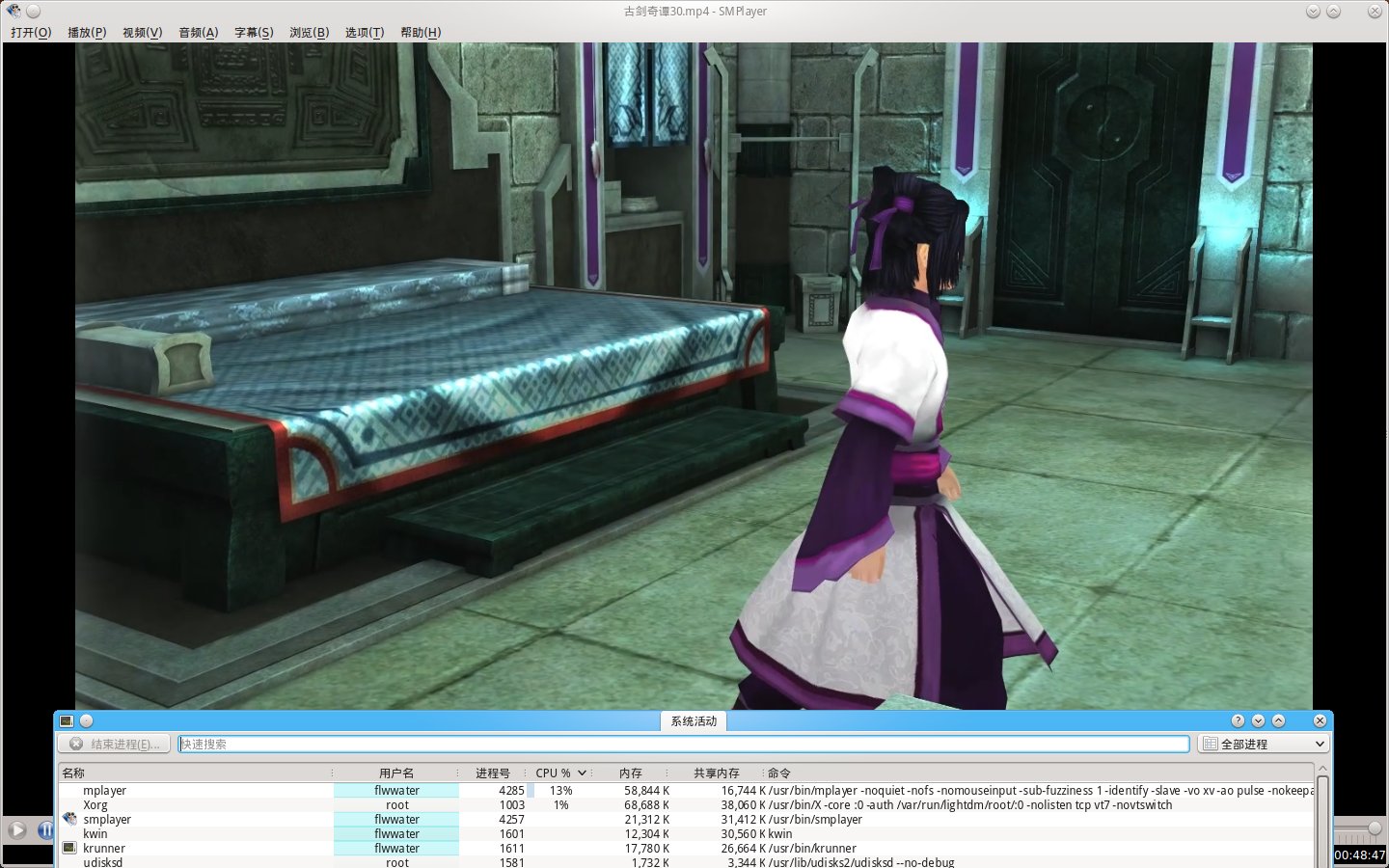This screenshot has height=868, width=1389.
Task: Sort by the 进程号 column header
Action: [493, 773]
